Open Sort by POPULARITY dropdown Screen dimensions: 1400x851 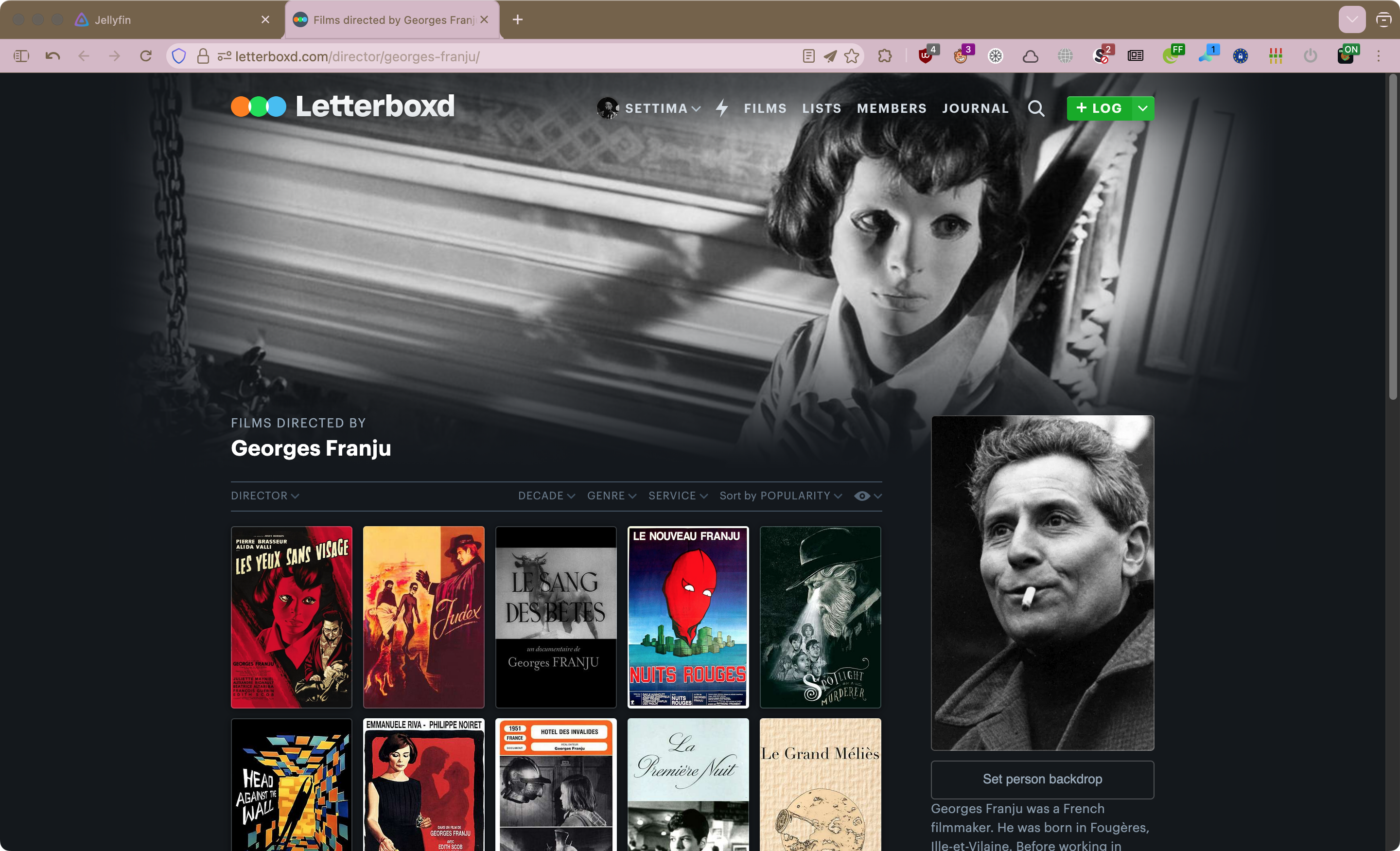click(x=780, y=496)
